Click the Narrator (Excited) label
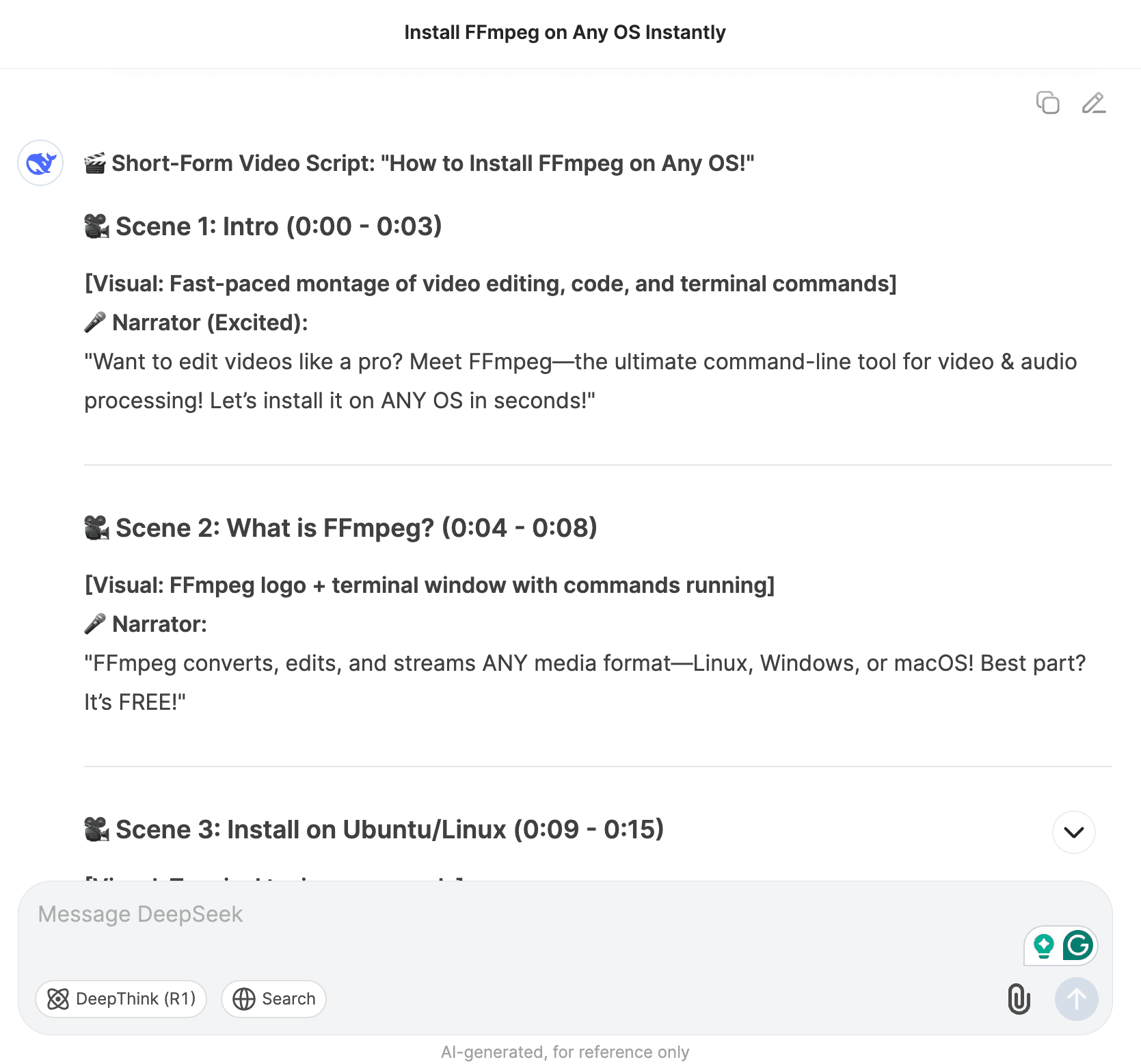This screenshot has width=1141, height=1064. pos(210,323)
